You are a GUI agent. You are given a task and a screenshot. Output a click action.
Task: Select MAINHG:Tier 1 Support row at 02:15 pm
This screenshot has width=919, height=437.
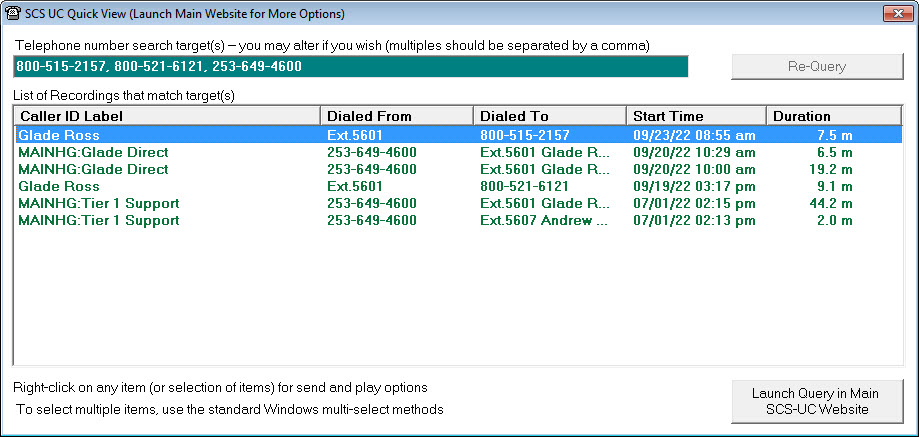click(458, 203)
